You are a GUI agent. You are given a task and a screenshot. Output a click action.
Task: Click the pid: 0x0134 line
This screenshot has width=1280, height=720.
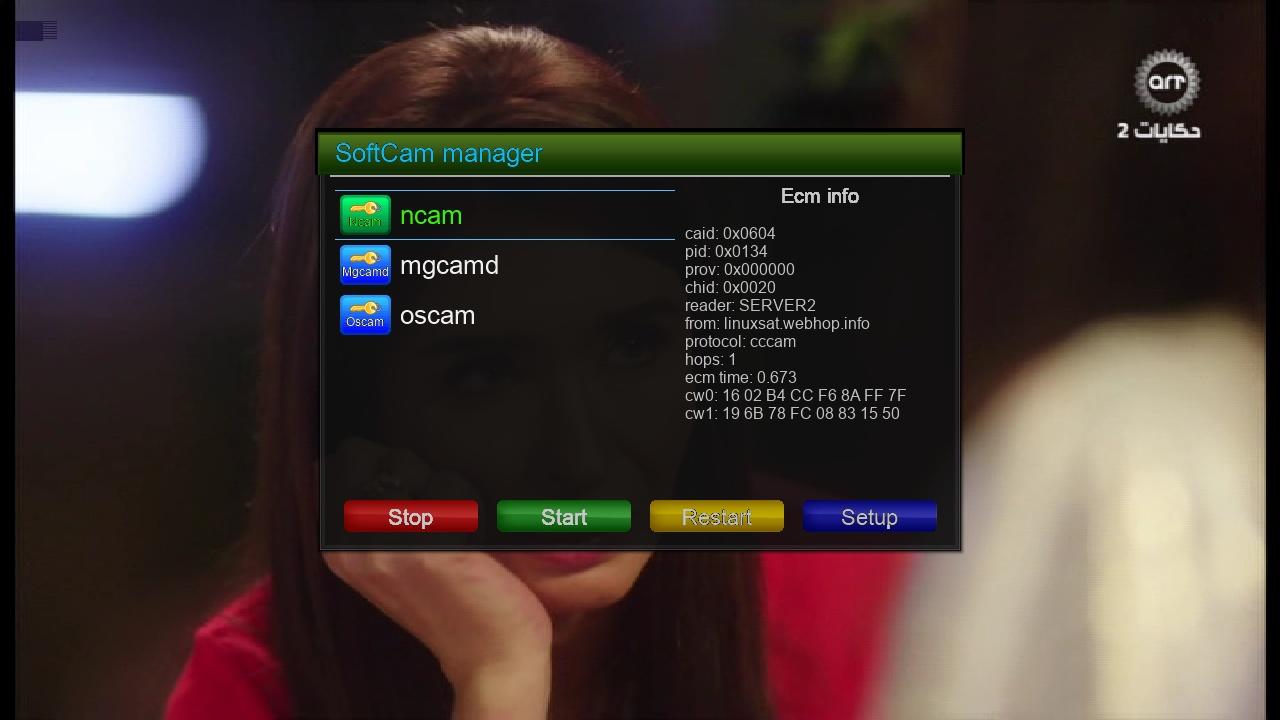click(726, 251)
